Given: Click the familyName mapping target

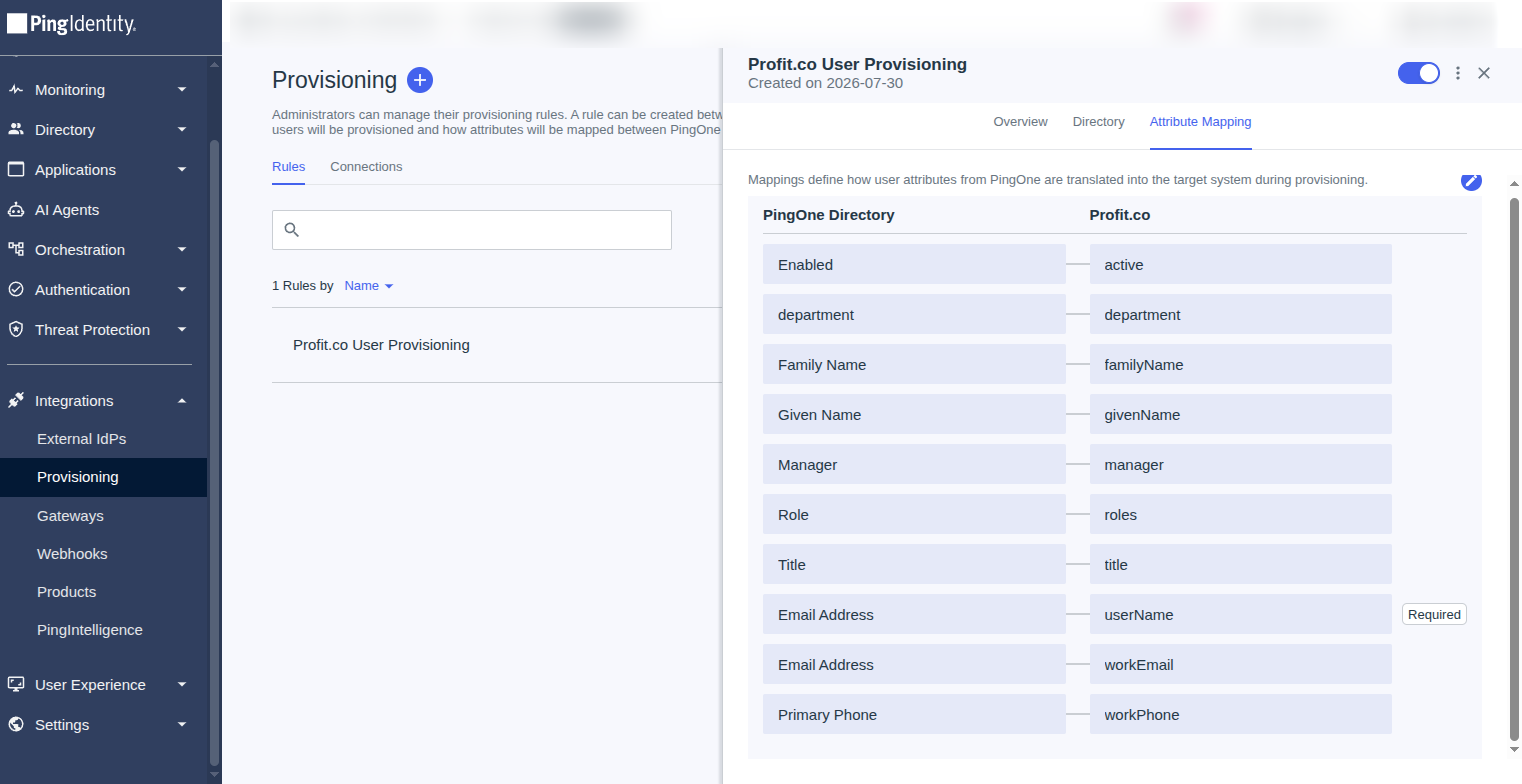Looking at the screenshot, I should click(x=1240, y=365).
